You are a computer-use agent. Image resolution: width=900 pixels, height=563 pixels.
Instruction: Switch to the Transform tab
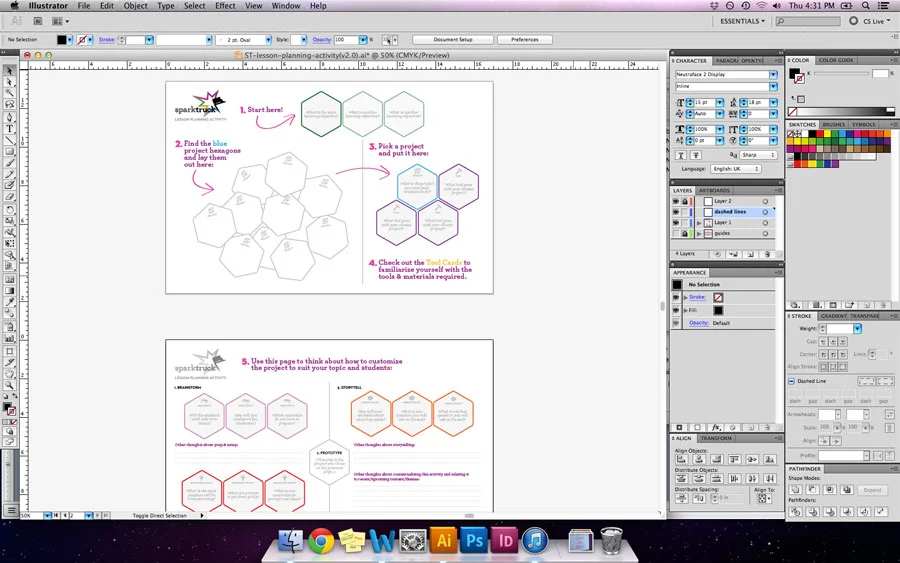point(716,438)
